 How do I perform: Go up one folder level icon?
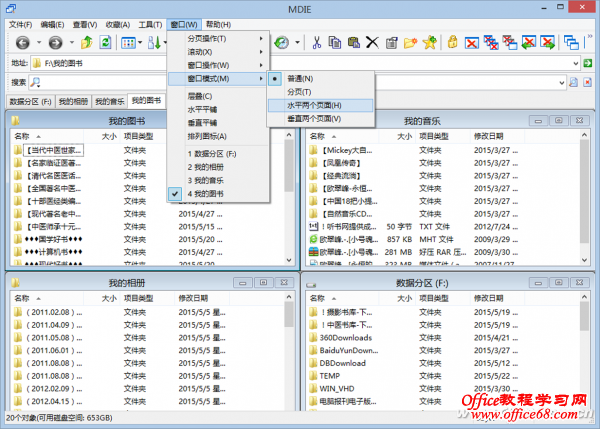tap(87, 42)
